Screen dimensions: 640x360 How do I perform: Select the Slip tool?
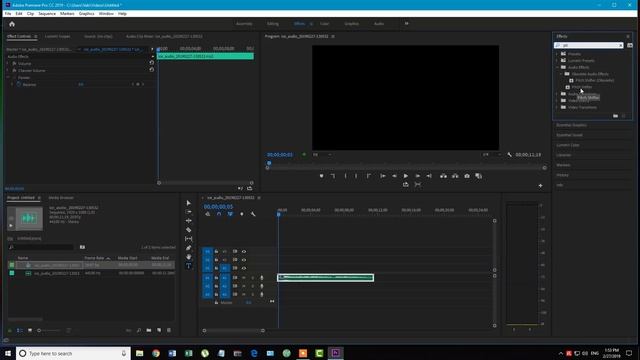pos(188,239)
